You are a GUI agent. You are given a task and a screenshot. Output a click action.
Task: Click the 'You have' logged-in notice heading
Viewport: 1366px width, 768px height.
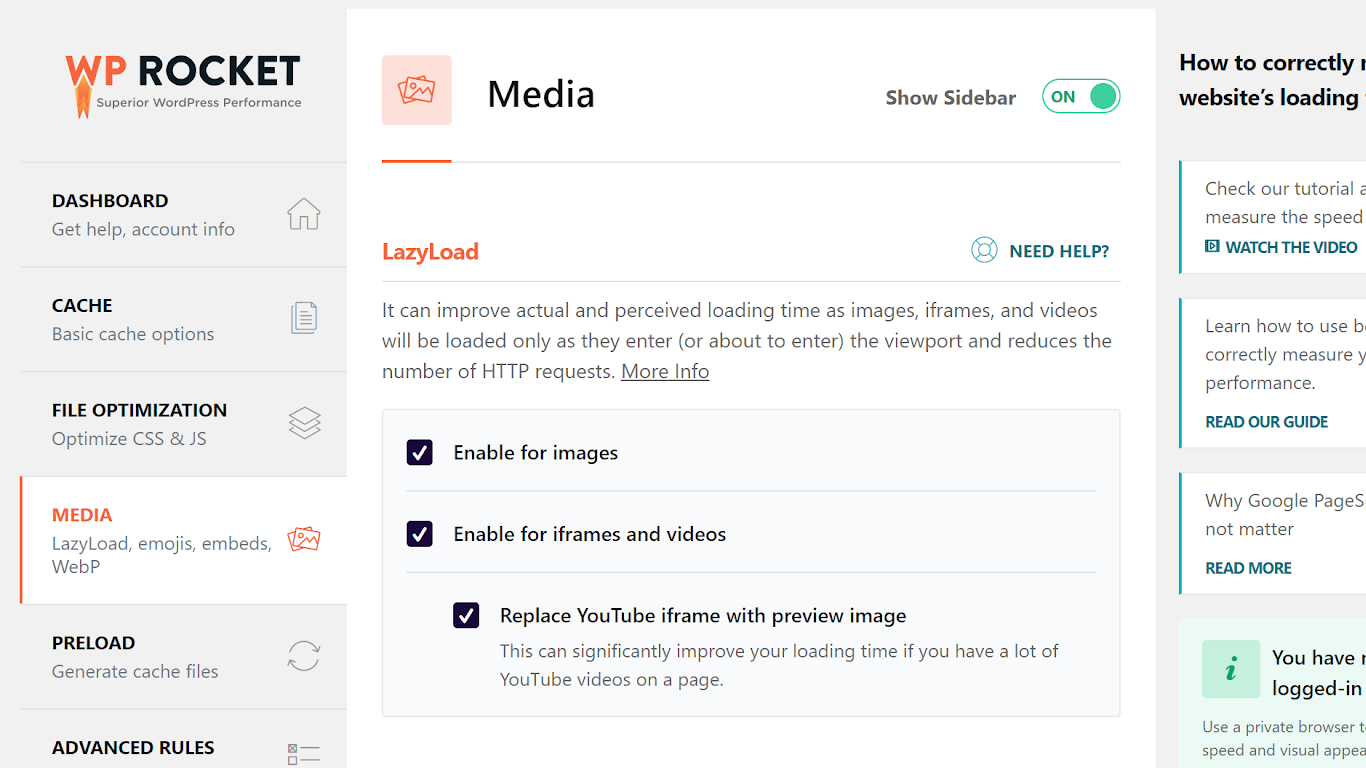[x=1318, y=673]
